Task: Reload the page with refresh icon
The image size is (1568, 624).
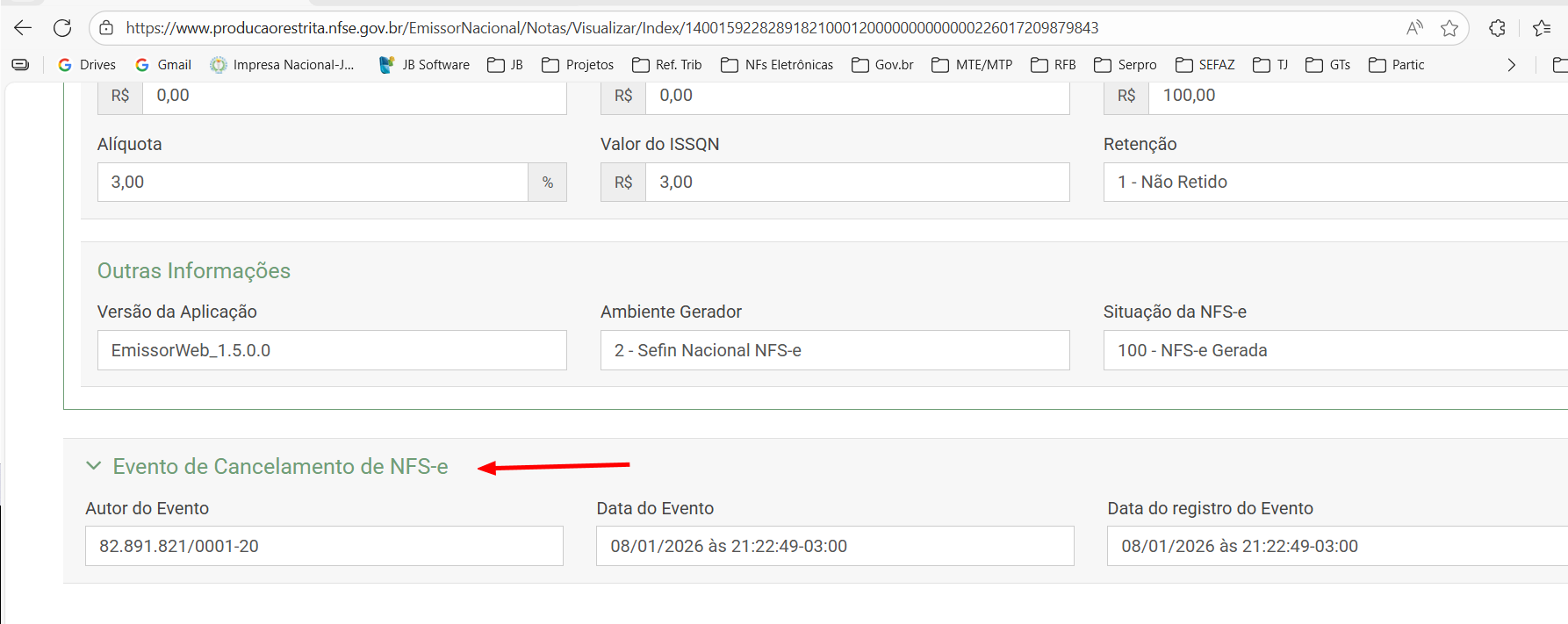Action: coord(62,28)
